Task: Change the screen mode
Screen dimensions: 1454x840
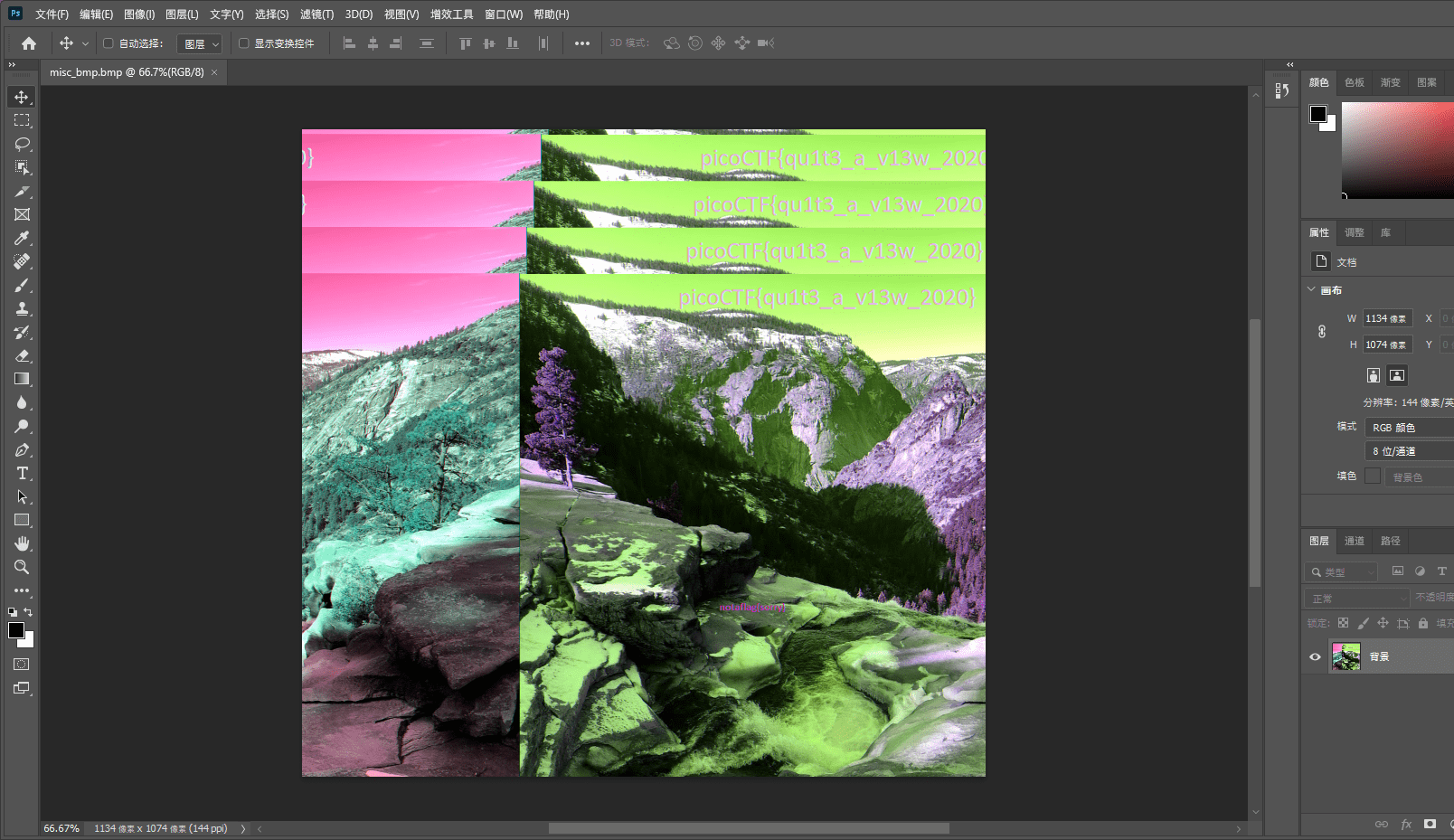Action: [x=22, y=688]
